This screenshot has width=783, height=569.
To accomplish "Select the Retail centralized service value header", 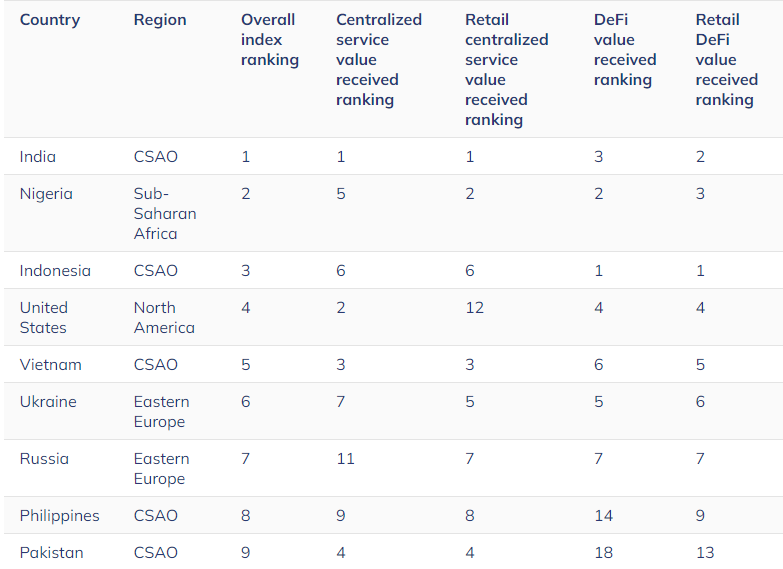I will coord(507,70).
